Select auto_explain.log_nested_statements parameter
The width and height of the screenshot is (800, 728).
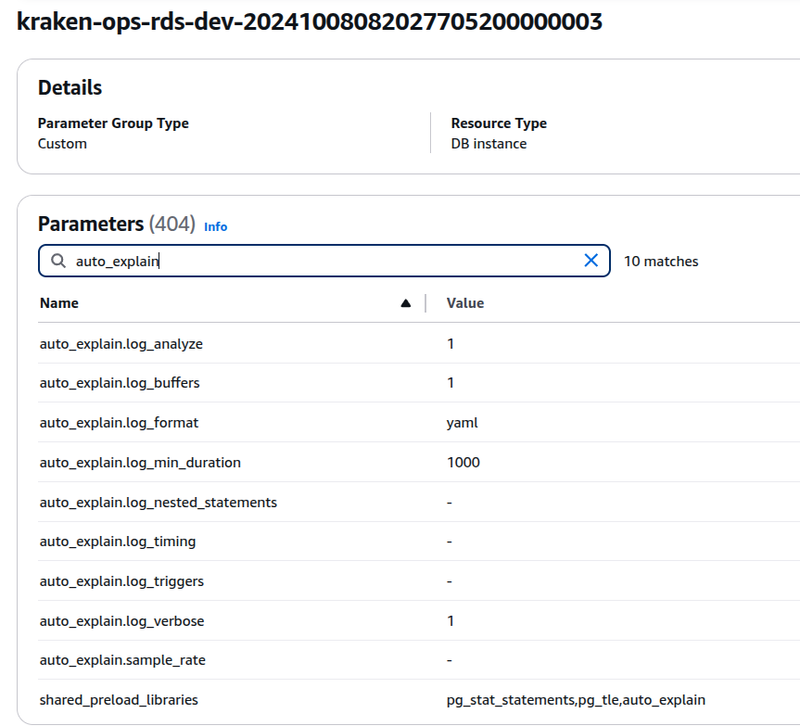pos(158,503)
